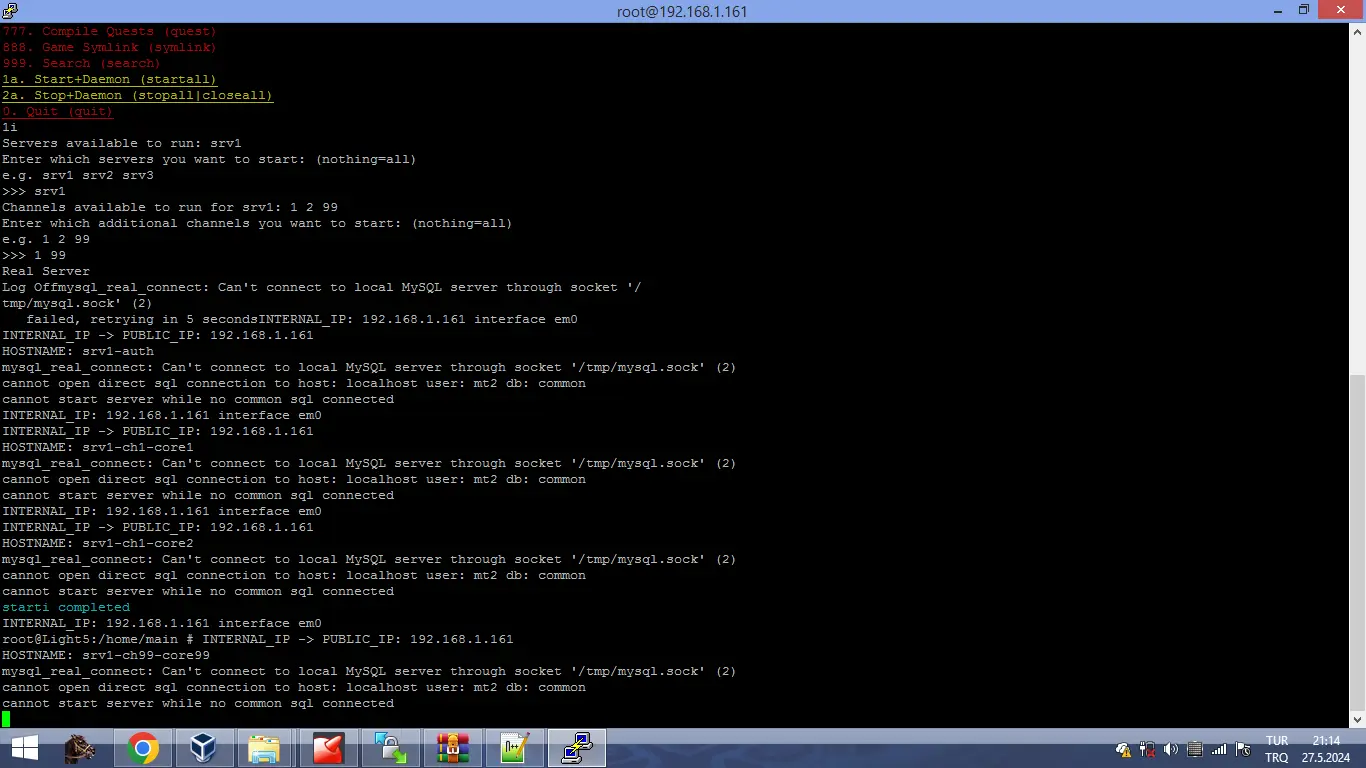
Task: Click the green terminal cursor block
Action: coord(6,719)
